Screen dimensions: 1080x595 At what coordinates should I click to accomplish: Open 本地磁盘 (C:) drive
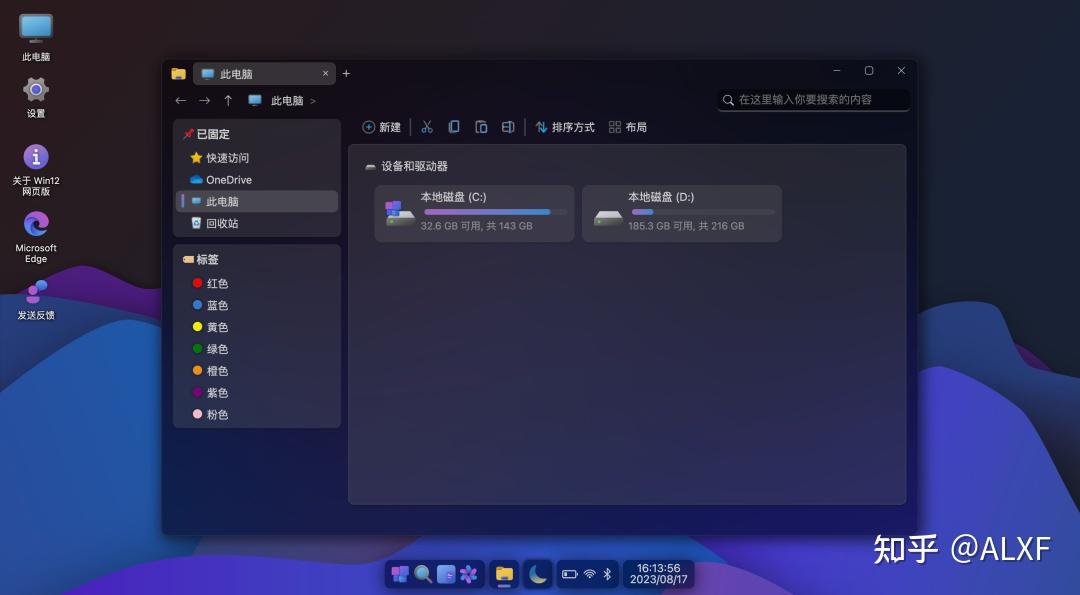475,213
